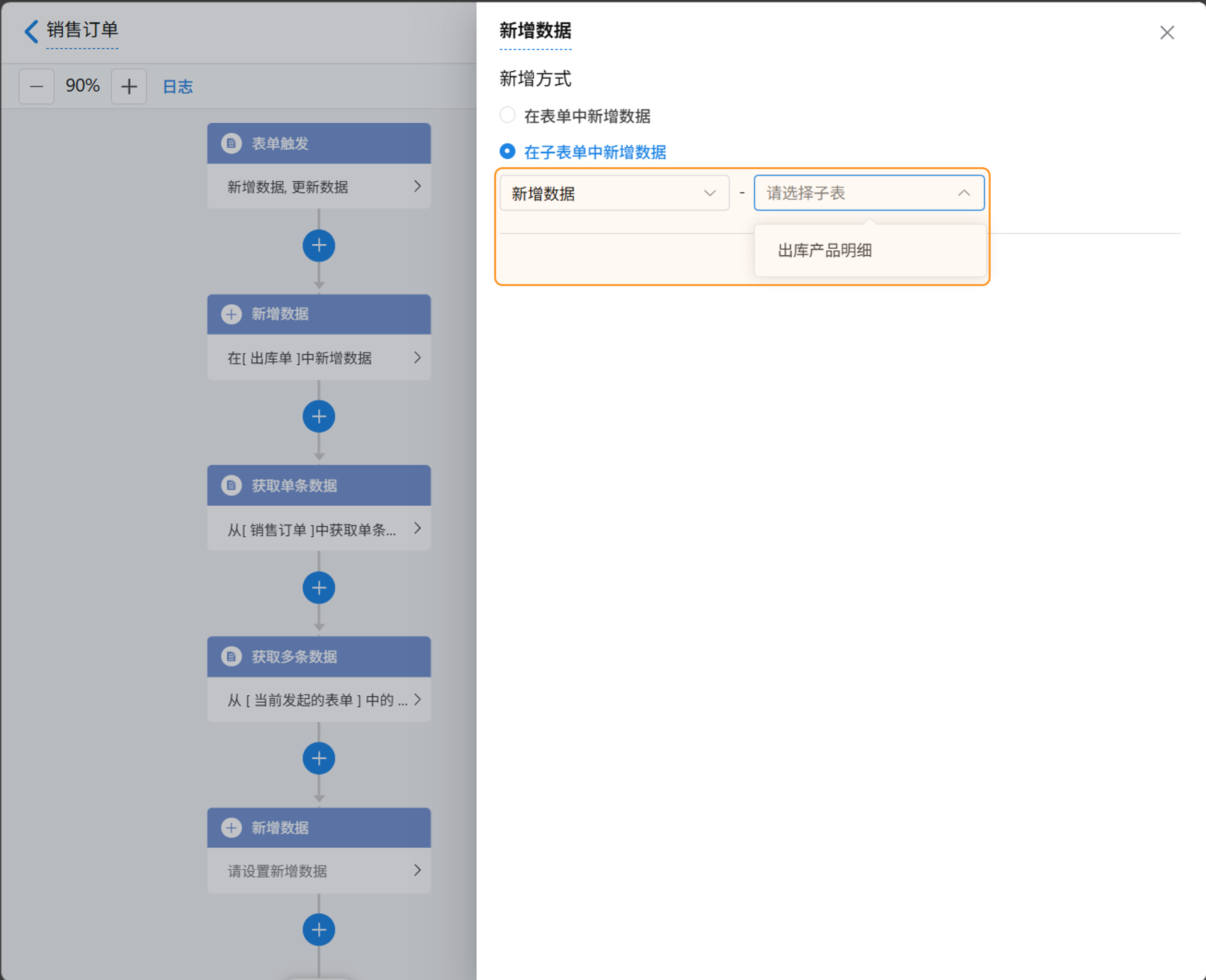Expand the 新增数据, 更新数据 trigger row
The image size is (1206, 980).
[x=319, y=187]
